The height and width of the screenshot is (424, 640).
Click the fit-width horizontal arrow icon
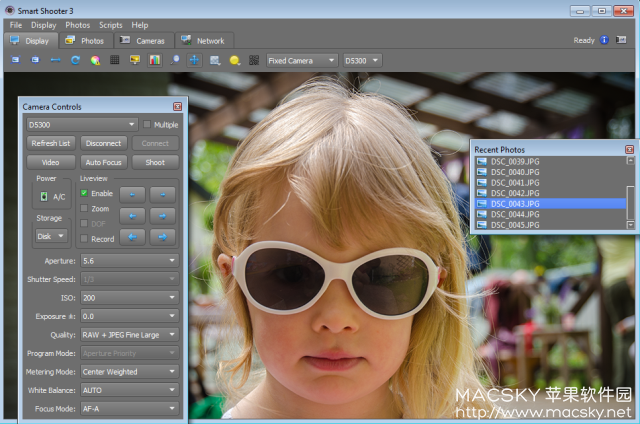(x=56, y=60)
